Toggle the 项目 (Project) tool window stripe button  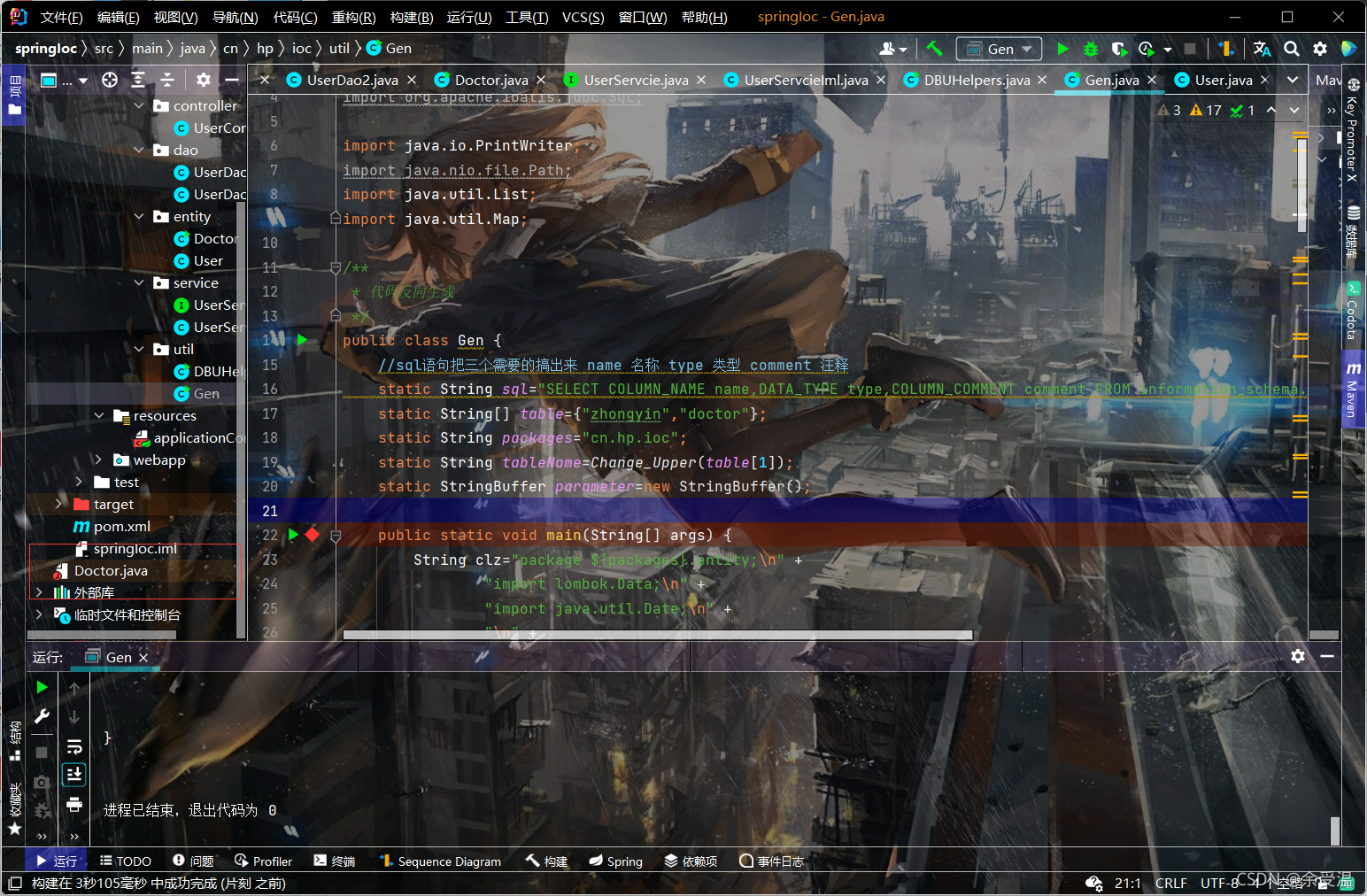click(x=15, y=96)
